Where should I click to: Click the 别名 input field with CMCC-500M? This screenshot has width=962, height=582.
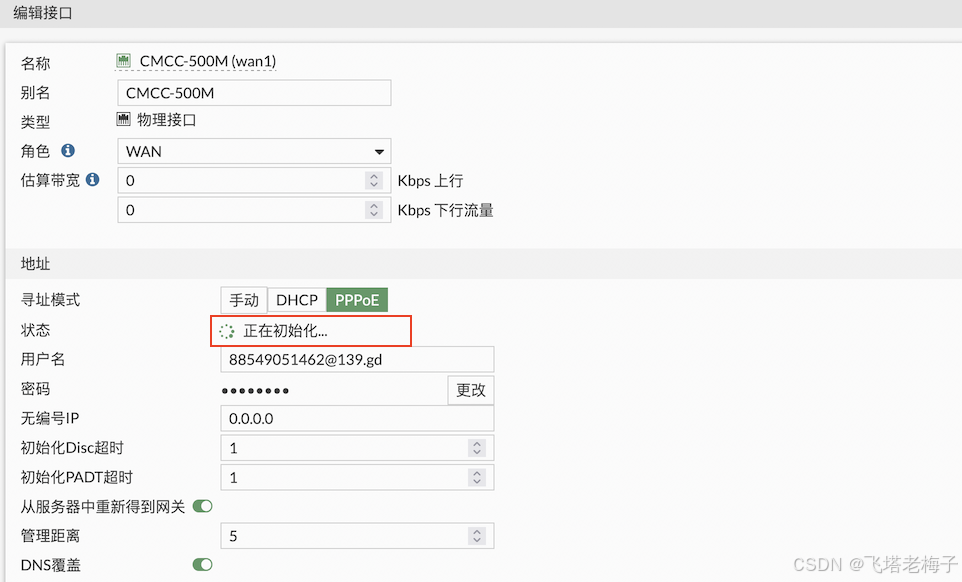254,93
